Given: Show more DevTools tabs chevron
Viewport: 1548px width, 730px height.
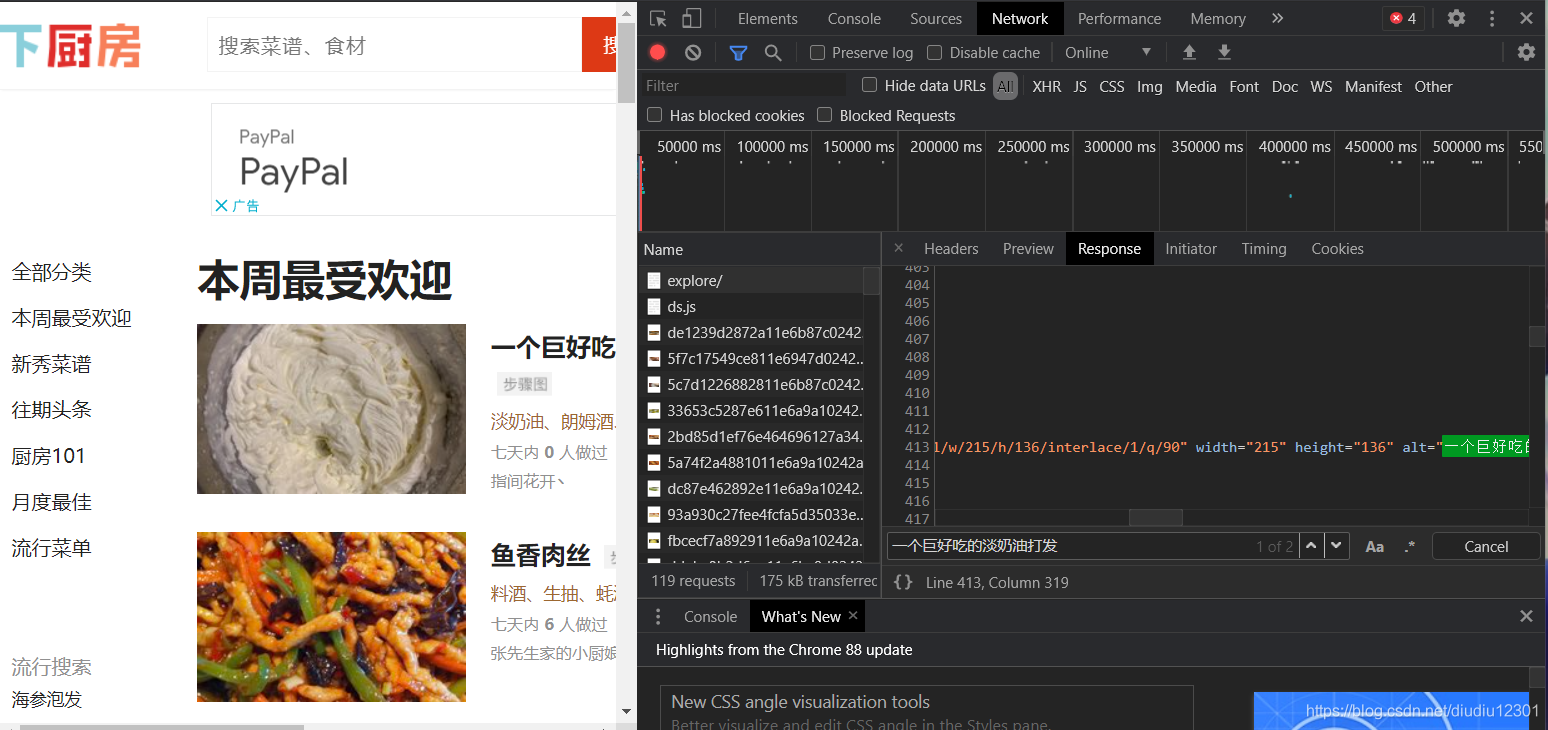Looking at the screenshot, I should point(1277,18).
